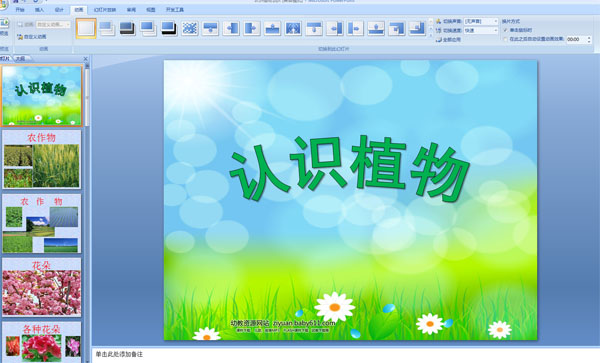The height and width of the screenshot is (363, 600).
Task: Switch to the Insert (插入) ribbon tab
Action: click(x=39, y=10)
